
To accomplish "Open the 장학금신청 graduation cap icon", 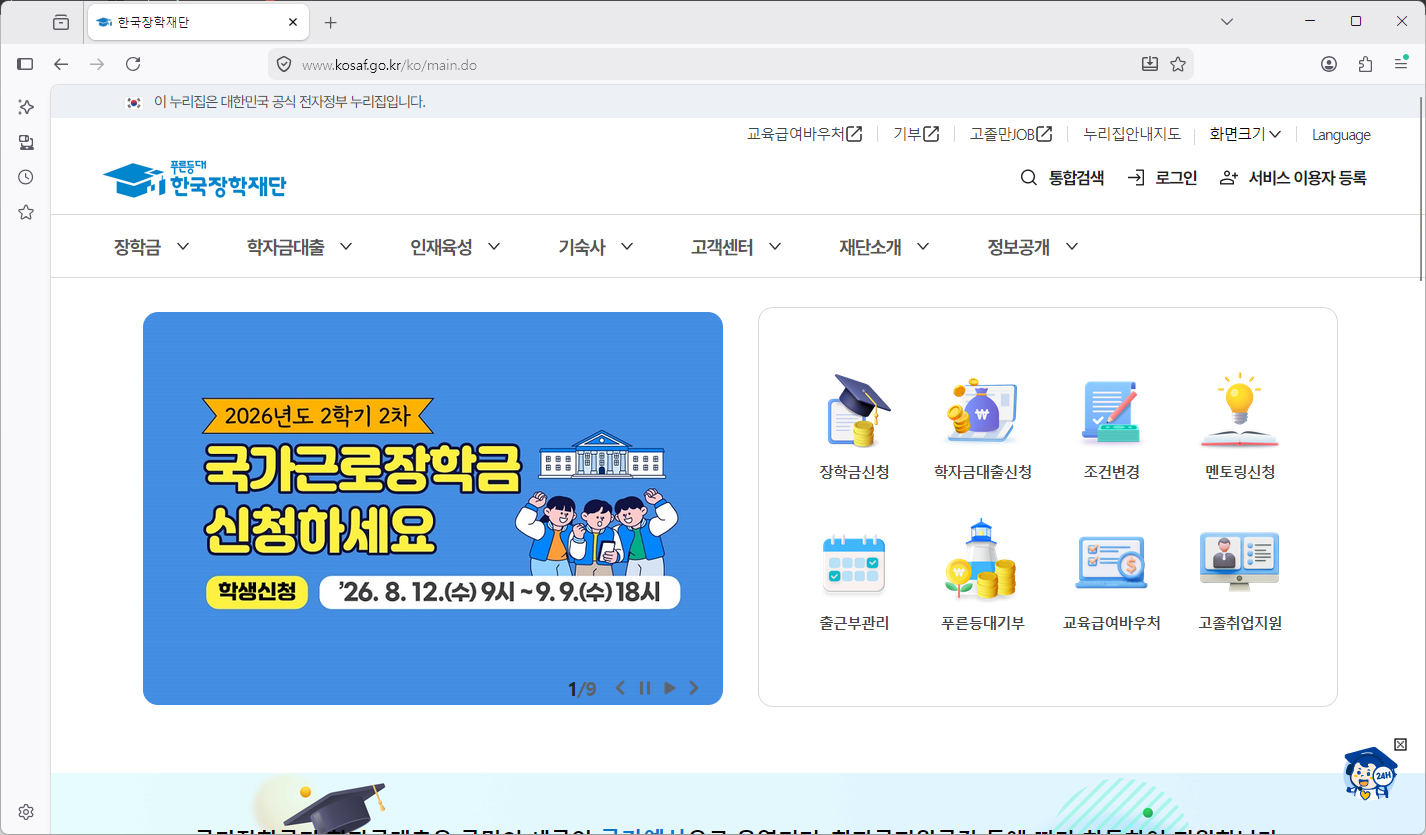I will (858, 410).
